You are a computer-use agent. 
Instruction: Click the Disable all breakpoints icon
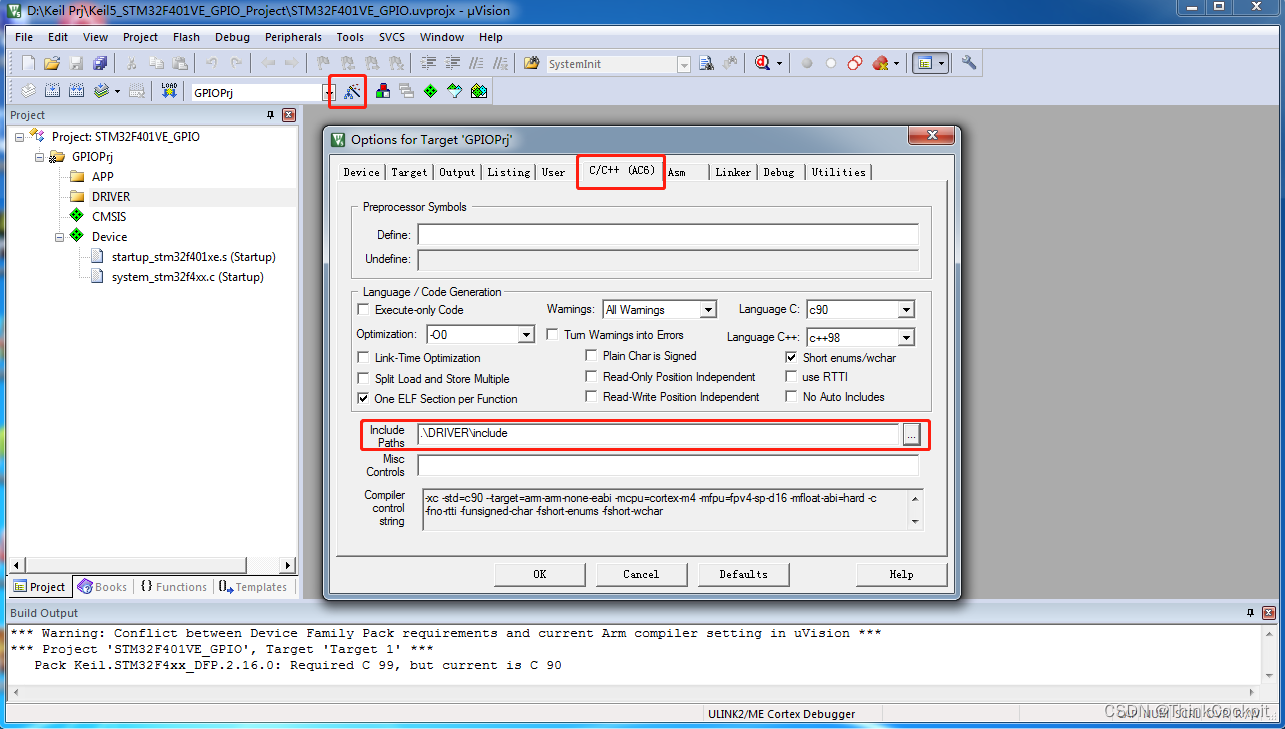pyautogui.click(x=855, y=63)
